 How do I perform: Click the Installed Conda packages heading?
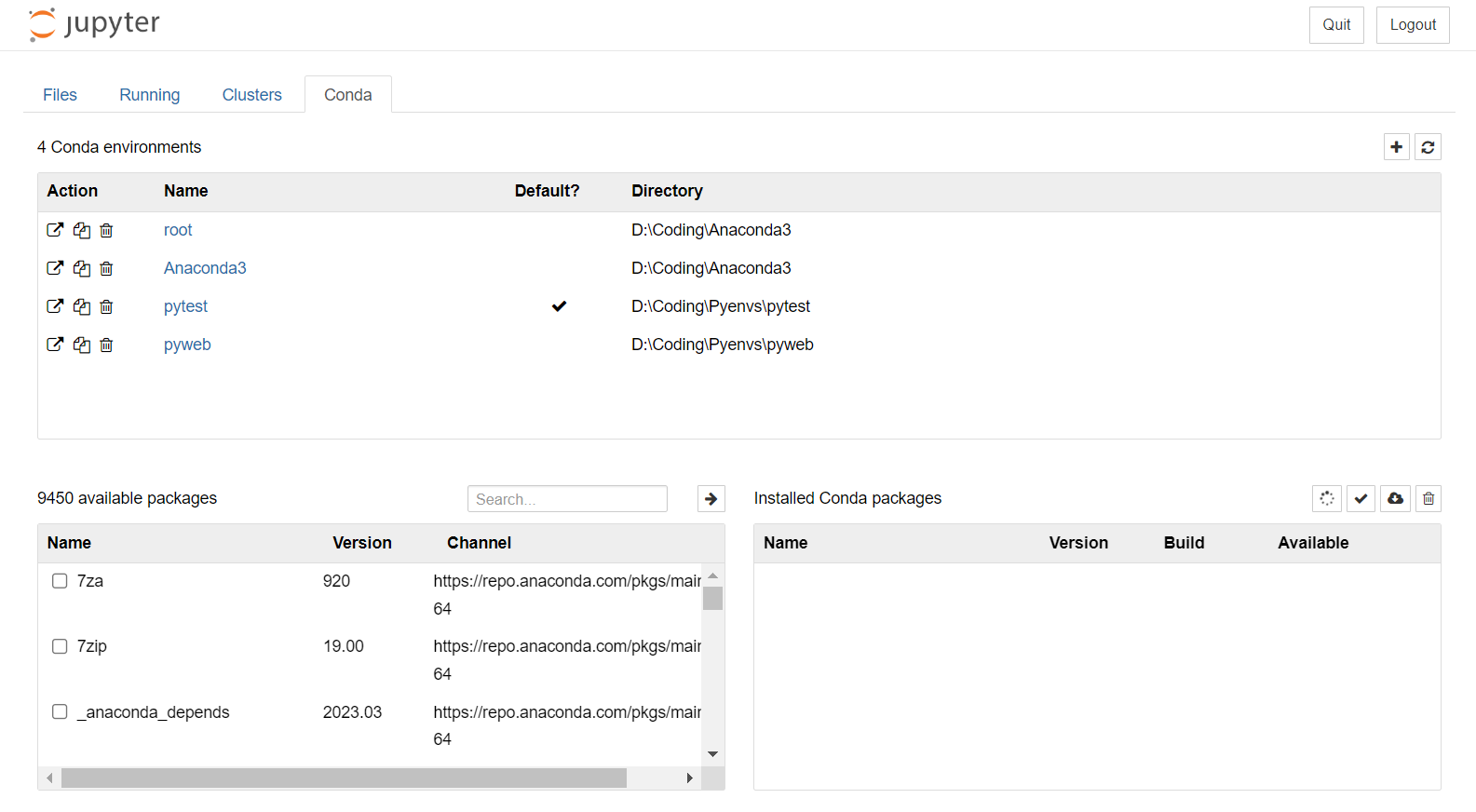(847, 498)
